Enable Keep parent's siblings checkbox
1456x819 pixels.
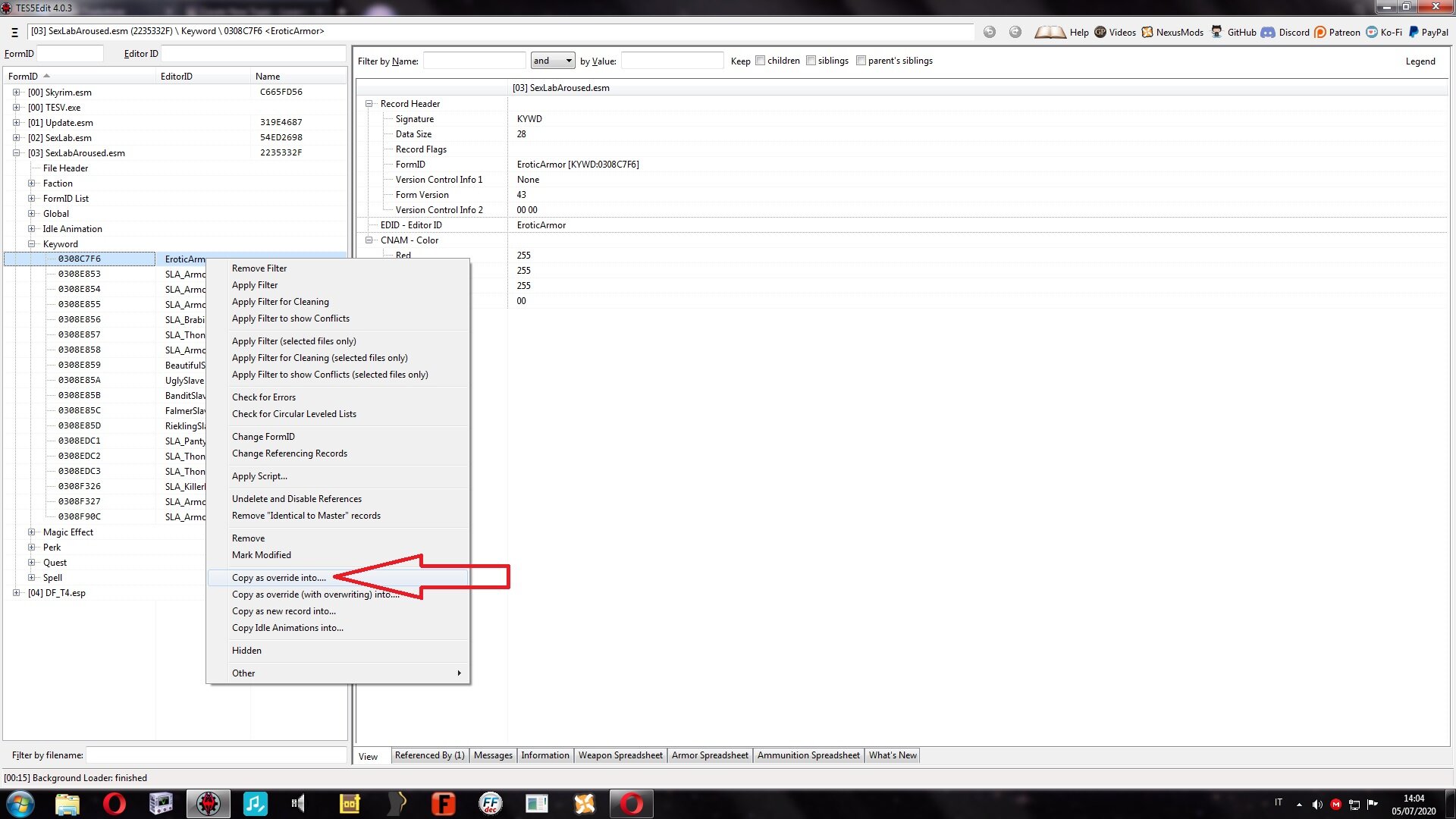click(861, 61)
